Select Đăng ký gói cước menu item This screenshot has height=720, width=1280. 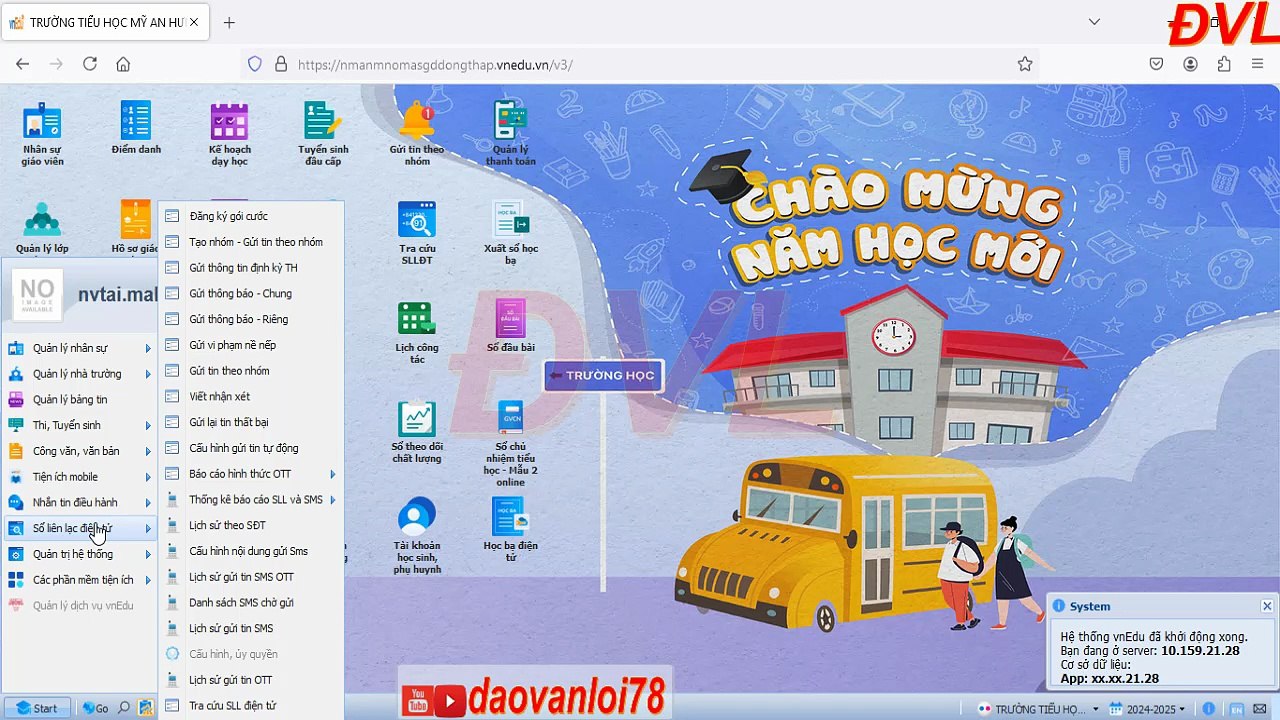point(251,216)
